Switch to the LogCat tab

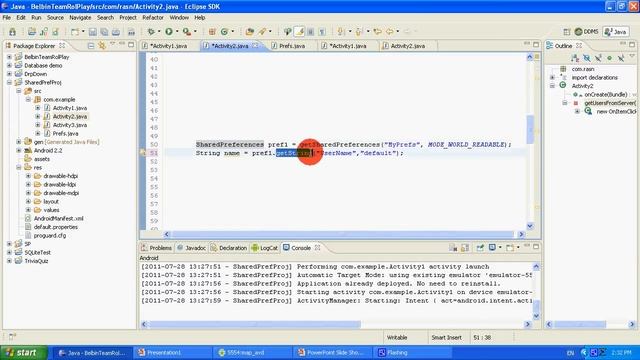click(x=264, y=248)
